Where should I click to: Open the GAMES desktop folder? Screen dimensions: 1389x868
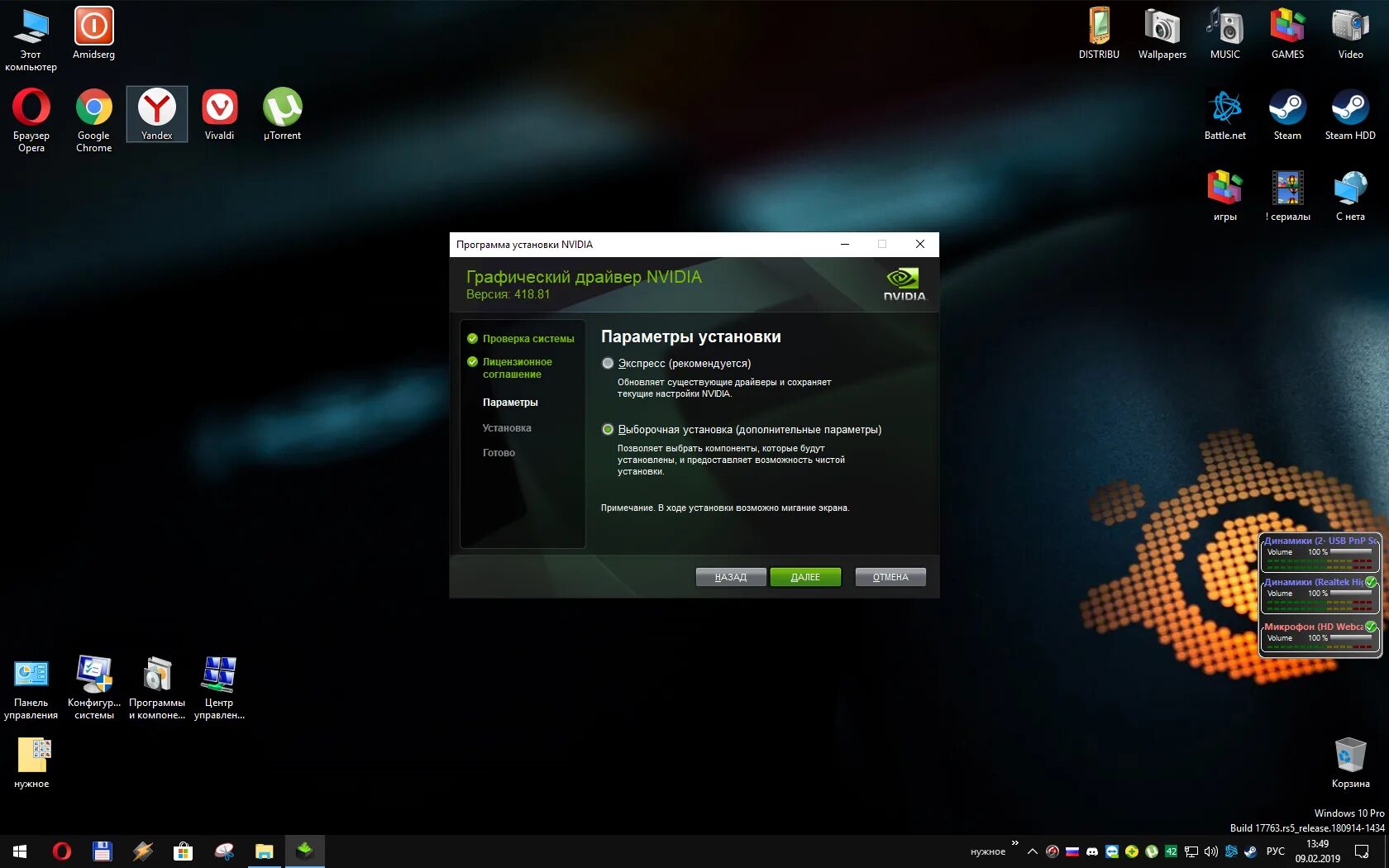(x=1288, y=34)
